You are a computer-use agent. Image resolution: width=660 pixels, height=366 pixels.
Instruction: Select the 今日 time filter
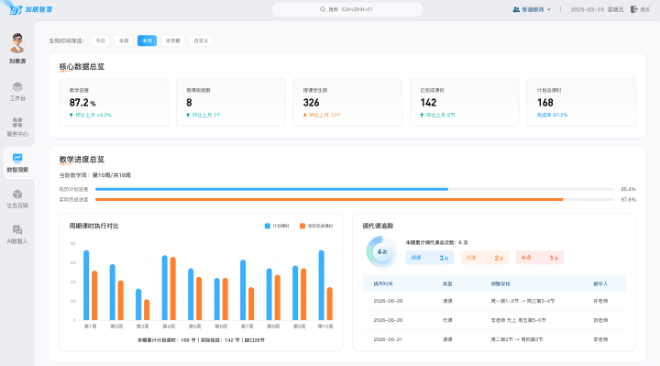tap(100, 41)
